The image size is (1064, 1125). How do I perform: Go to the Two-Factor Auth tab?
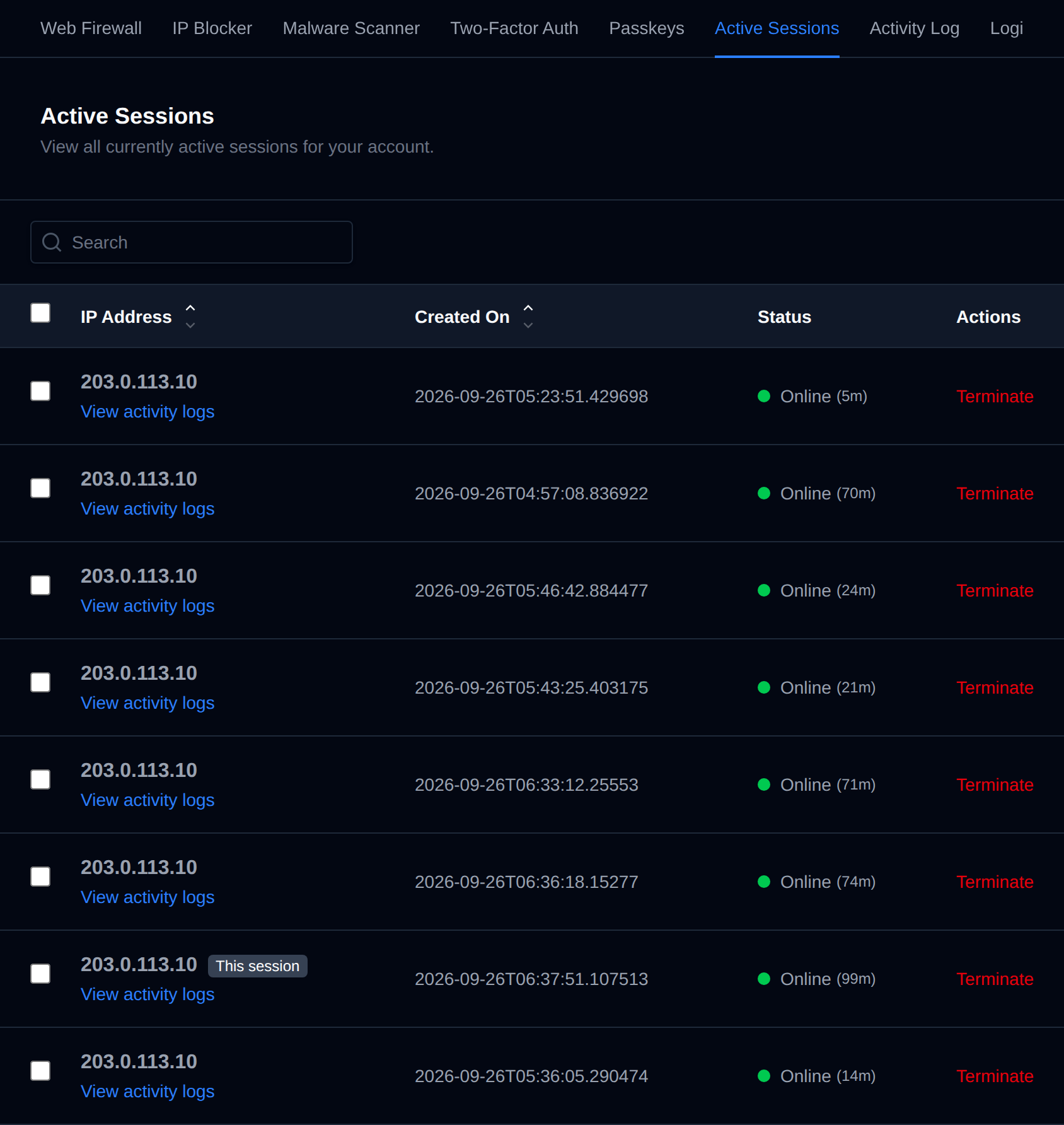pyautogui.click(x=514, y=28)
